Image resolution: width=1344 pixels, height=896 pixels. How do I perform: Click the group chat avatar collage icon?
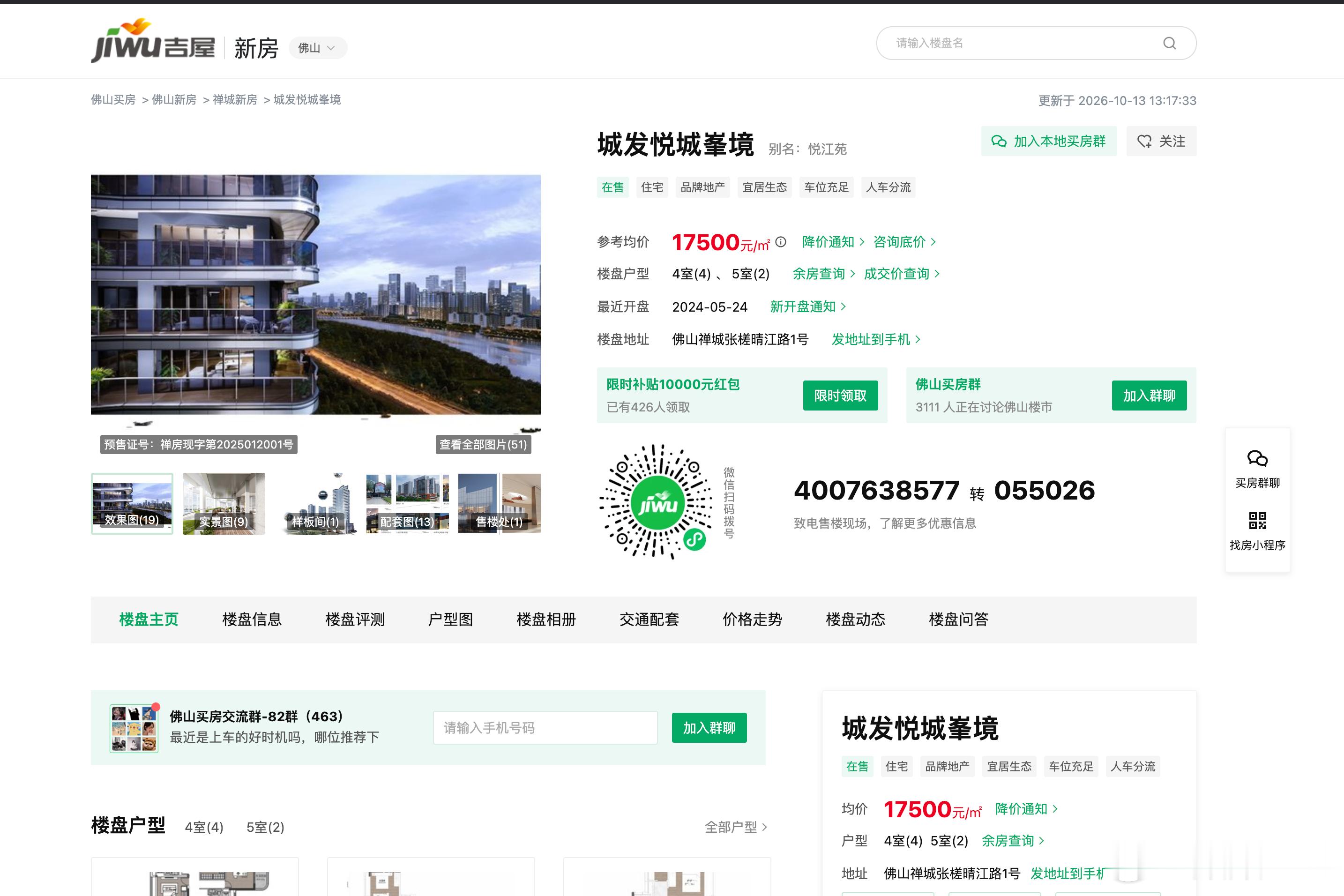click(134, 728)
